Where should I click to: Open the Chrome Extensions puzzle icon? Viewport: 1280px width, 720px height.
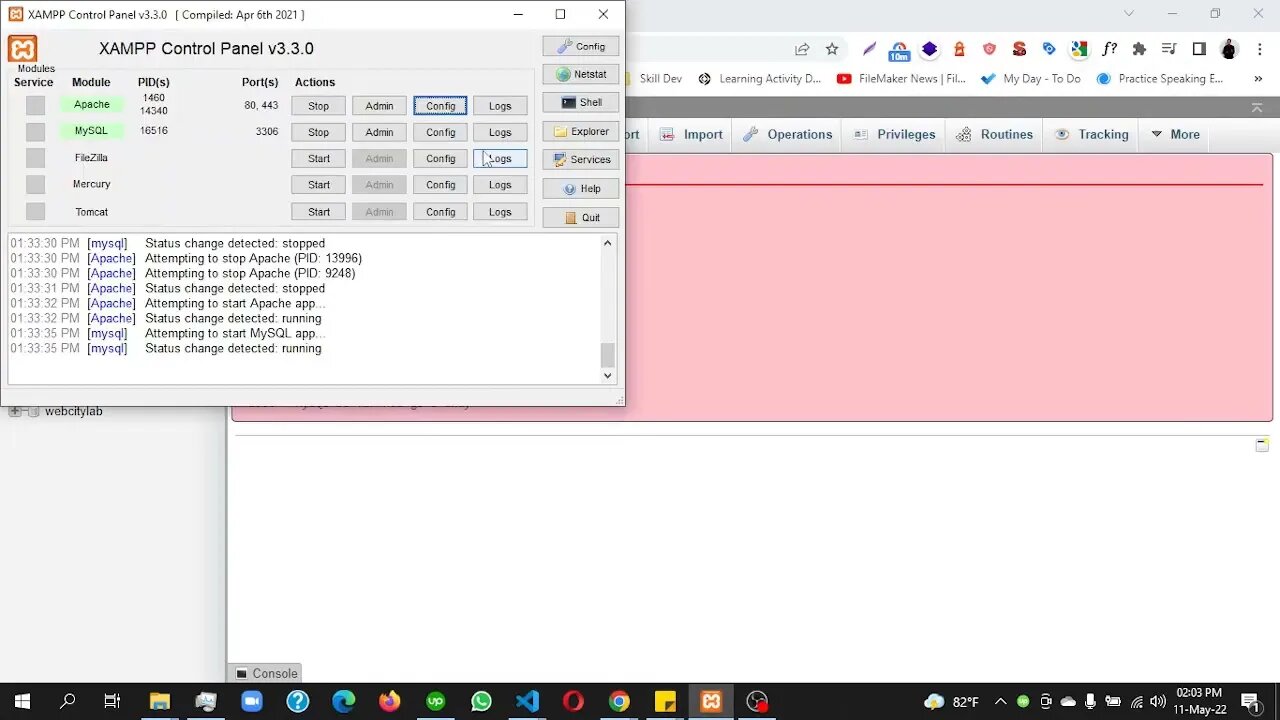click(x=1139, y=49)
